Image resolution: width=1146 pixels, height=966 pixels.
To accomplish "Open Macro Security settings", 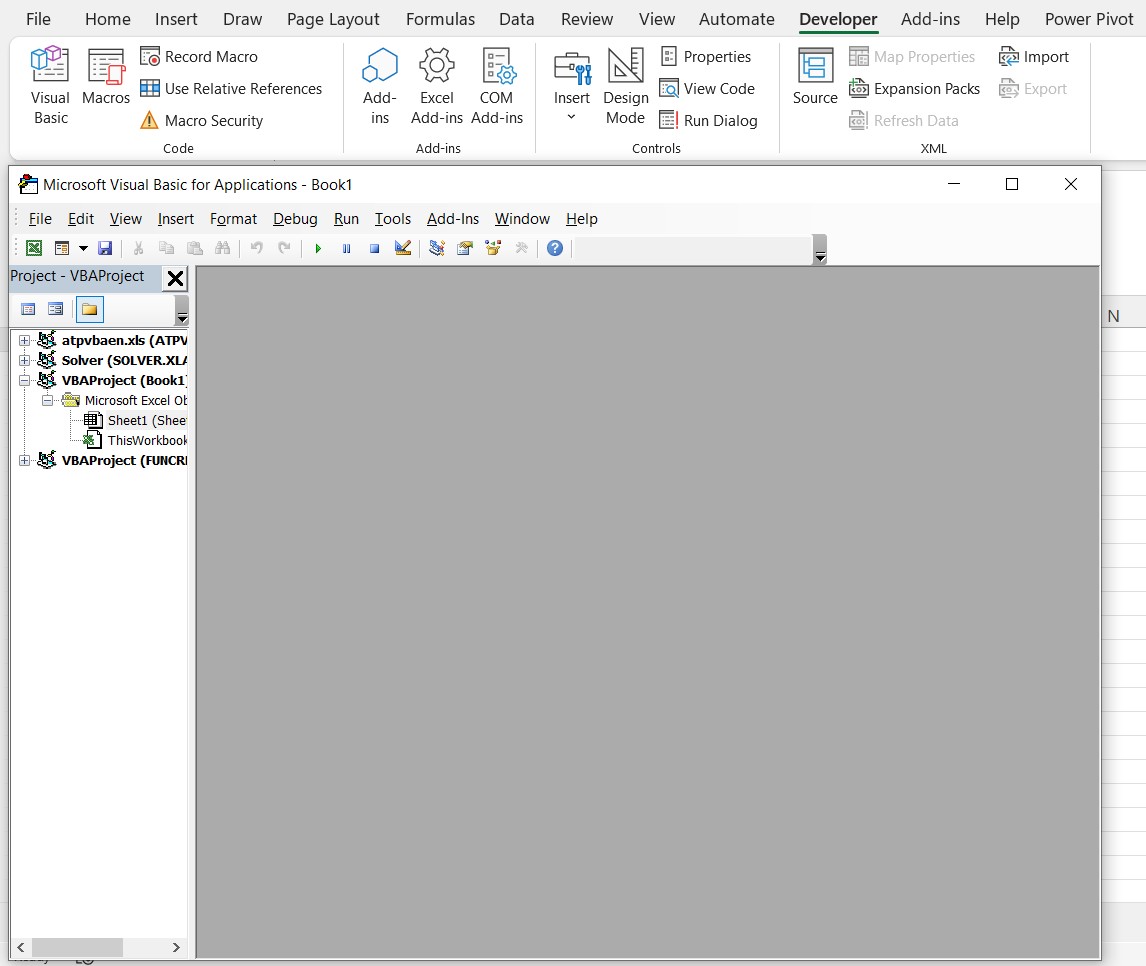I will pyautogui.click(x=211, y=120).
